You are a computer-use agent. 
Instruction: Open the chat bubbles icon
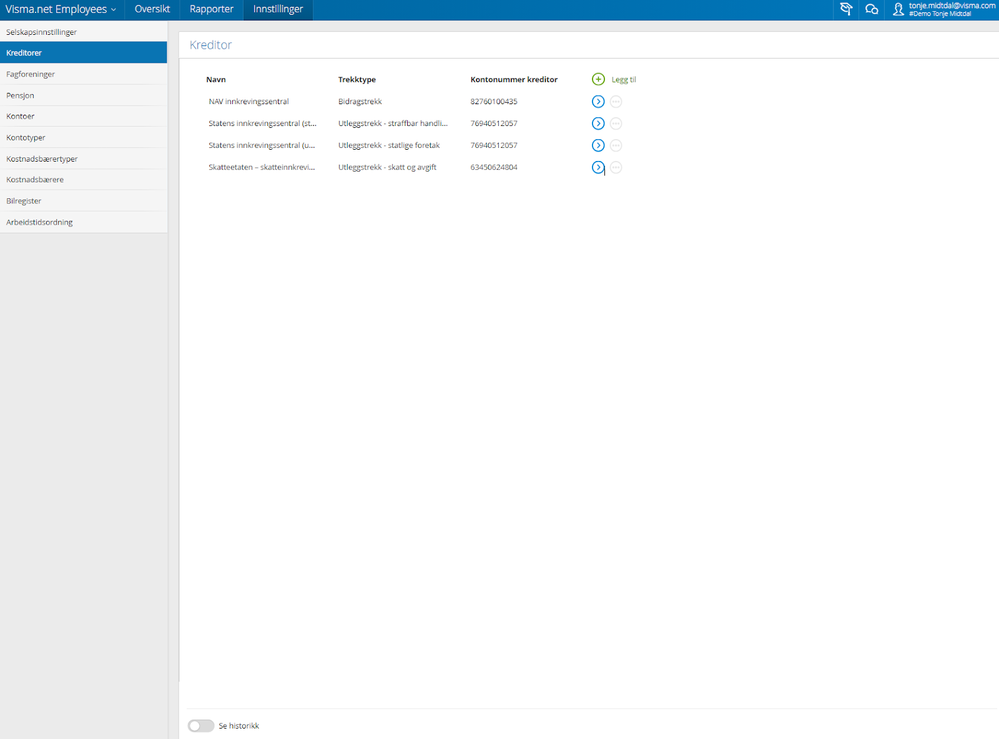coord(872,9)
